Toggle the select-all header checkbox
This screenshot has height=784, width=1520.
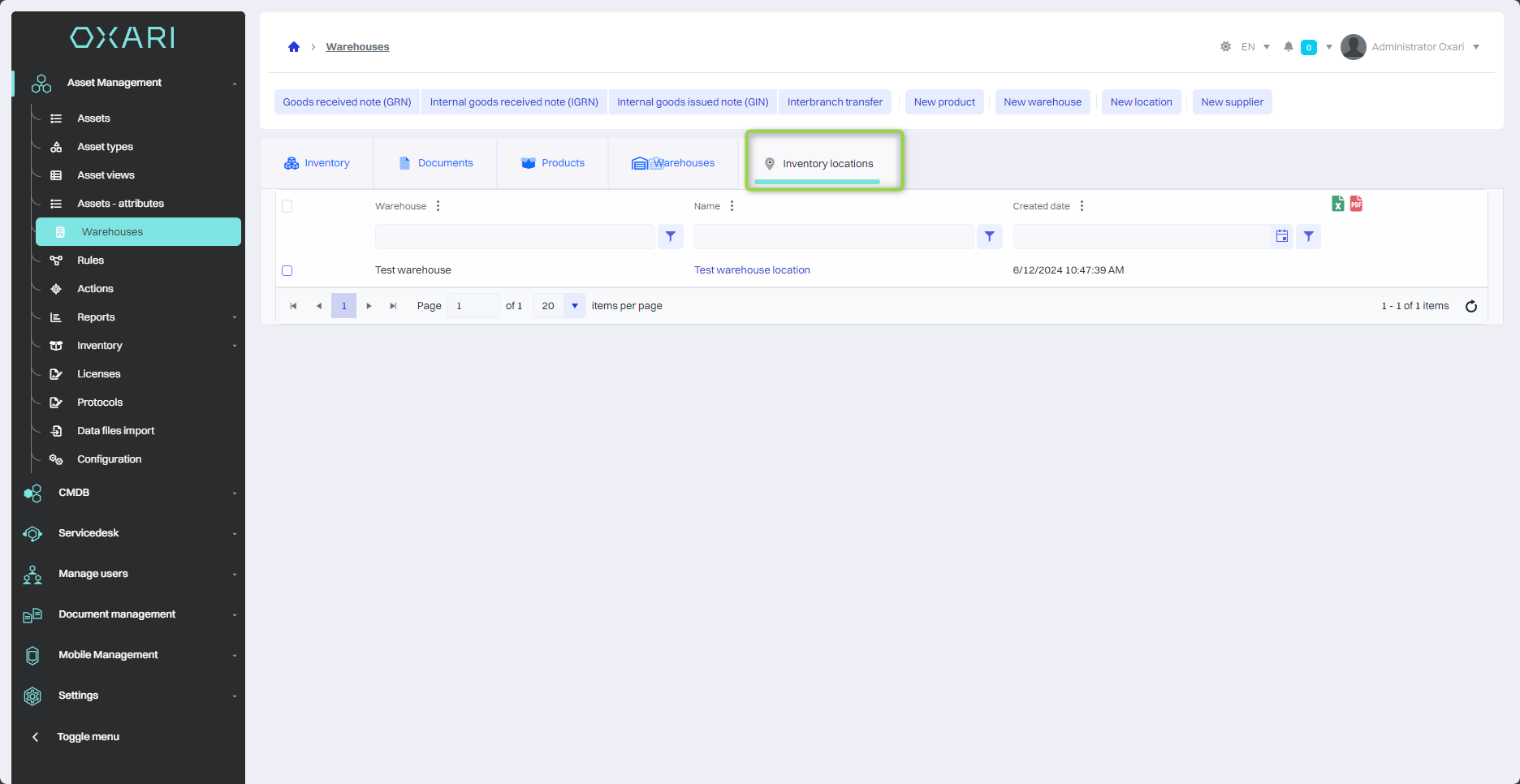287,206
